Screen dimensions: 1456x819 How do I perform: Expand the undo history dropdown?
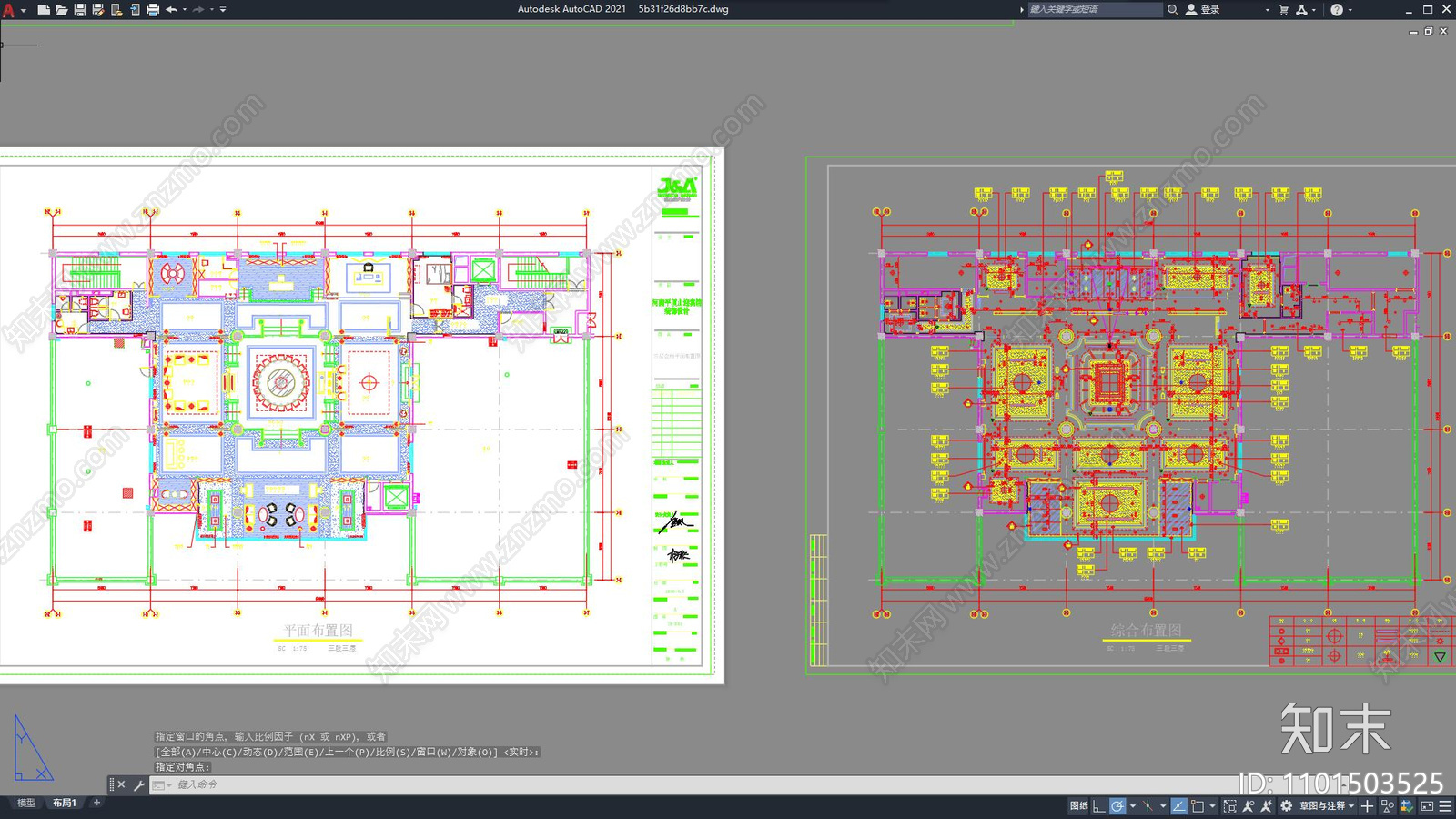[x=185, y=9]
